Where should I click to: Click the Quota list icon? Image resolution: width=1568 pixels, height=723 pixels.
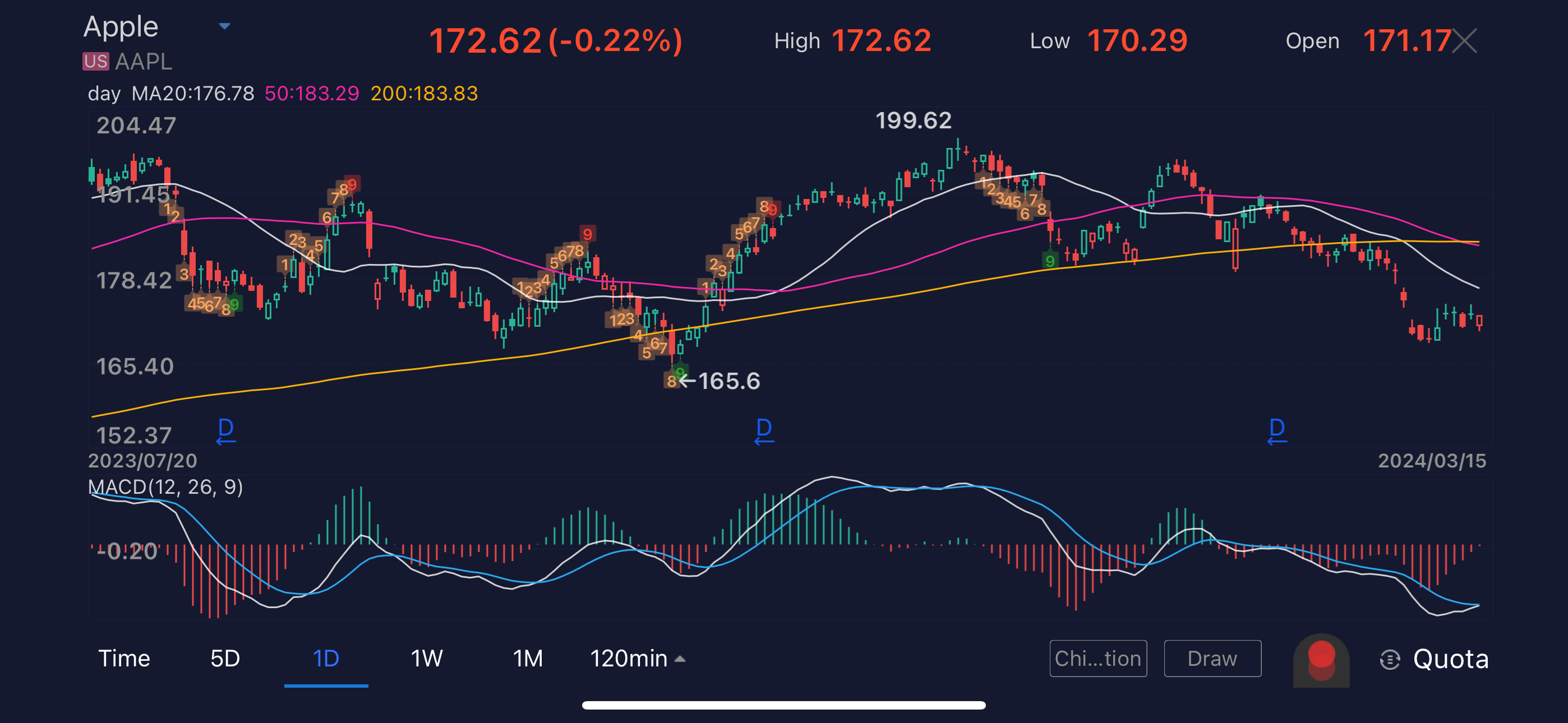pyautogui.click(x=1390, y=659)
